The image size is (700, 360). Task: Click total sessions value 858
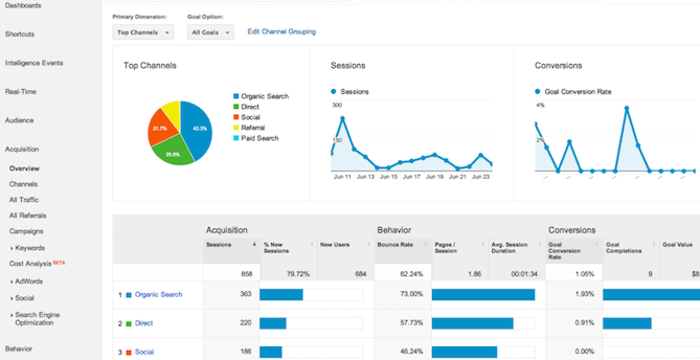[246, 274]
